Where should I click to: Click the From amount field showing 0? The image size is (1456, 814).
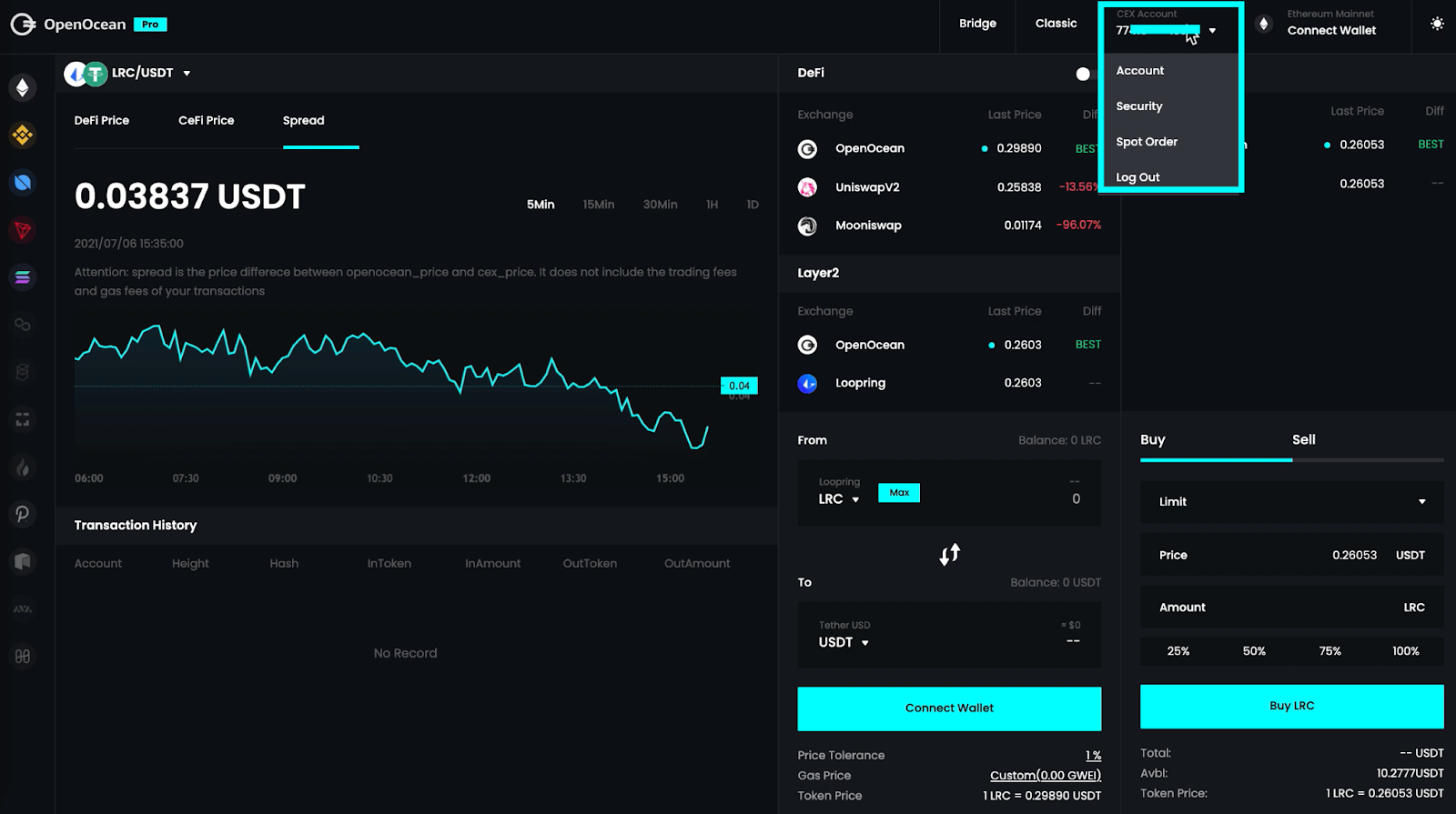click(x=1076, y=499)
